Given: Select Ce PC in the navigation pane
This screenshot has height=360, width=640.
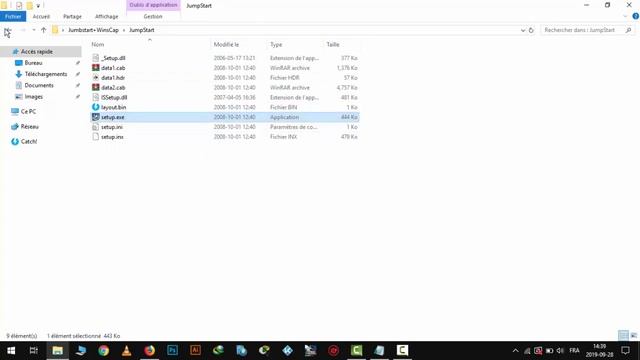Looking at the screenshot, I should [28, 111].
